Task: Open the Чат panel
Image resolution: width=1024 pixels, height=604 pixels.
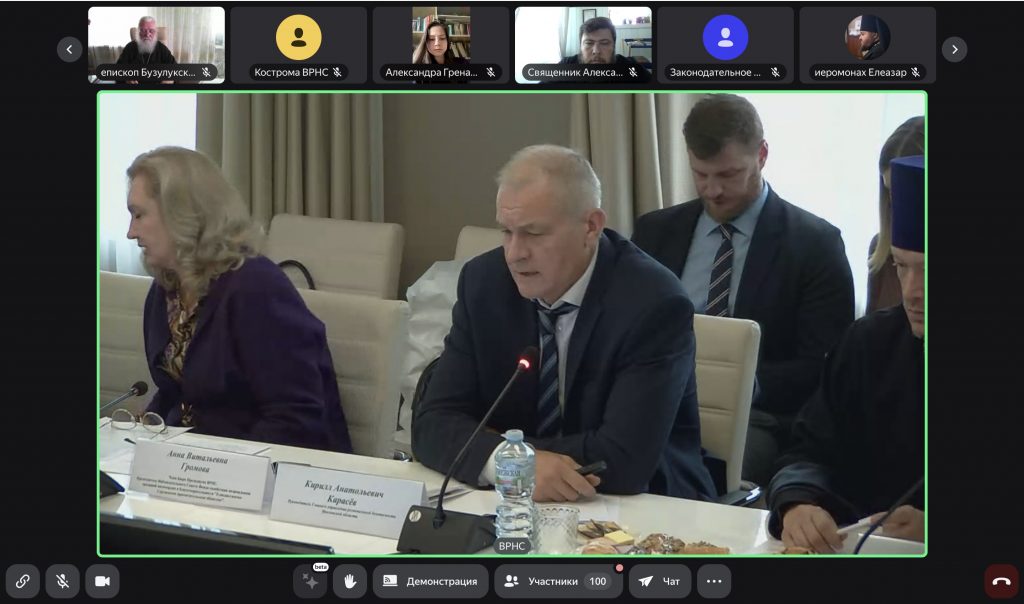Action: coord(660,581)
